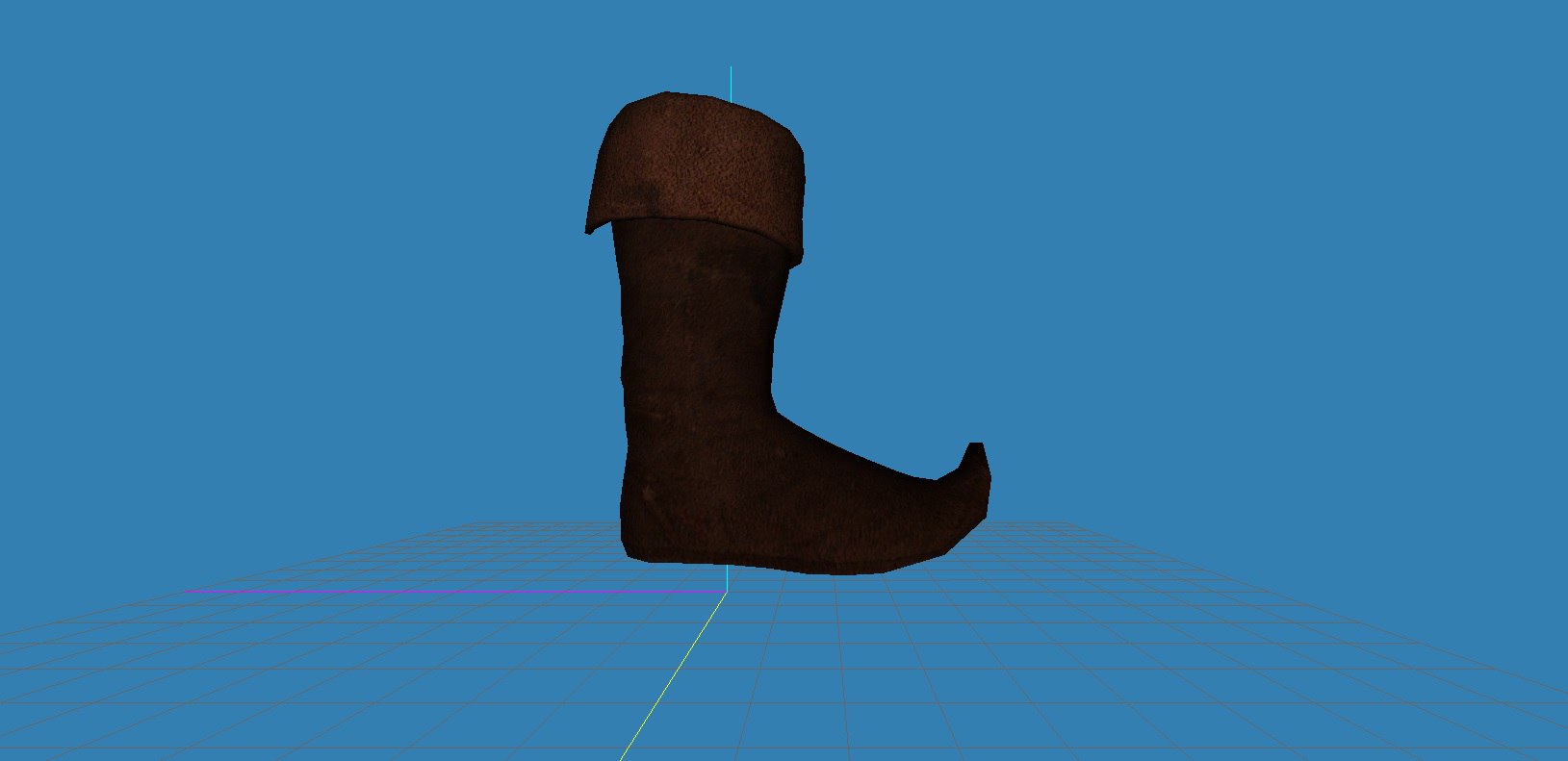Image resolution: width=1568 pixels, height=761 pixels.
Task: Select the yellow-green axis line on the floor
Action: (x=674, y=673)
